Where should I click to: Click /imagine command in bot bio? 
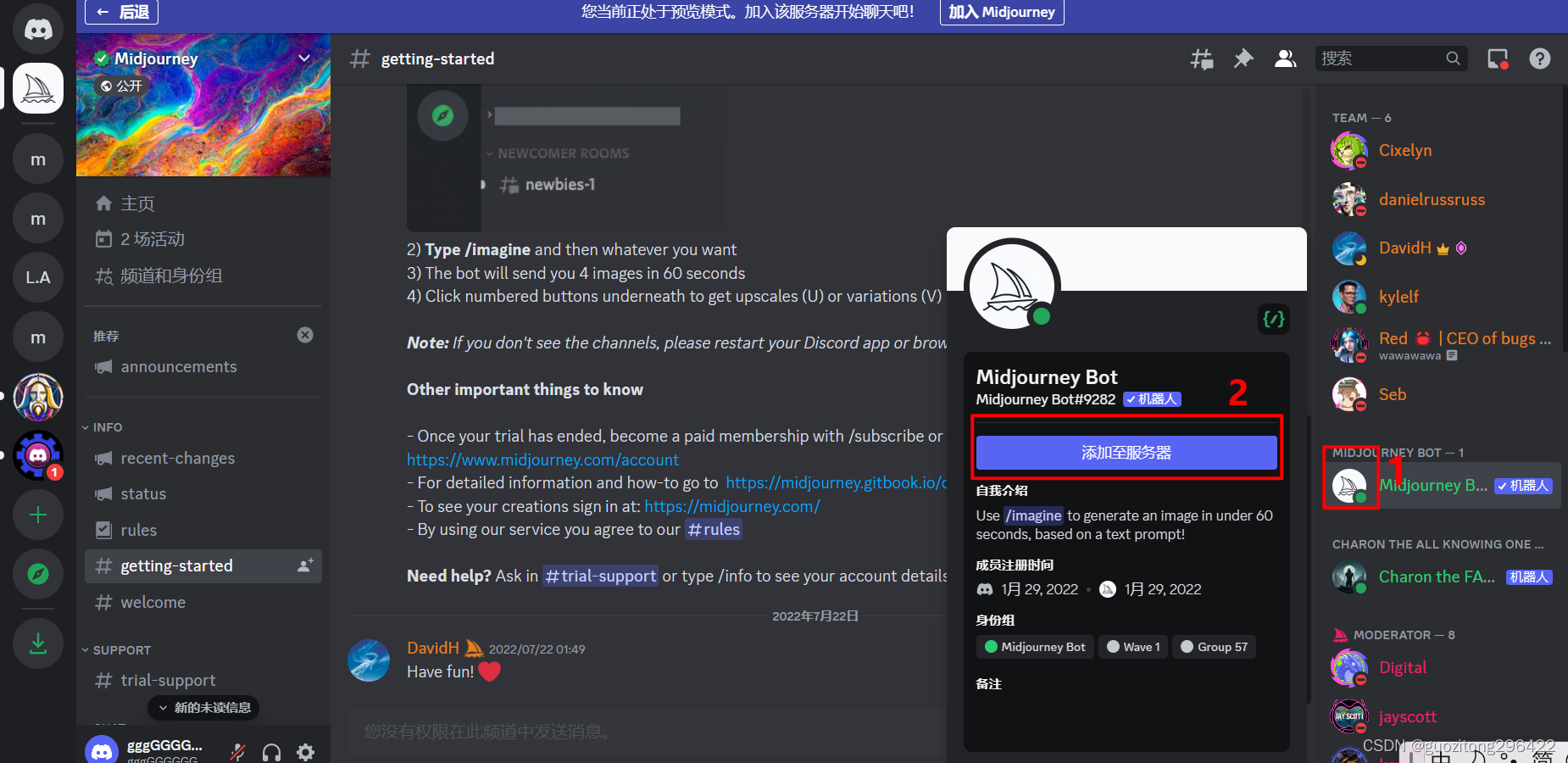pyautogui.click(x=1033, y=515)
